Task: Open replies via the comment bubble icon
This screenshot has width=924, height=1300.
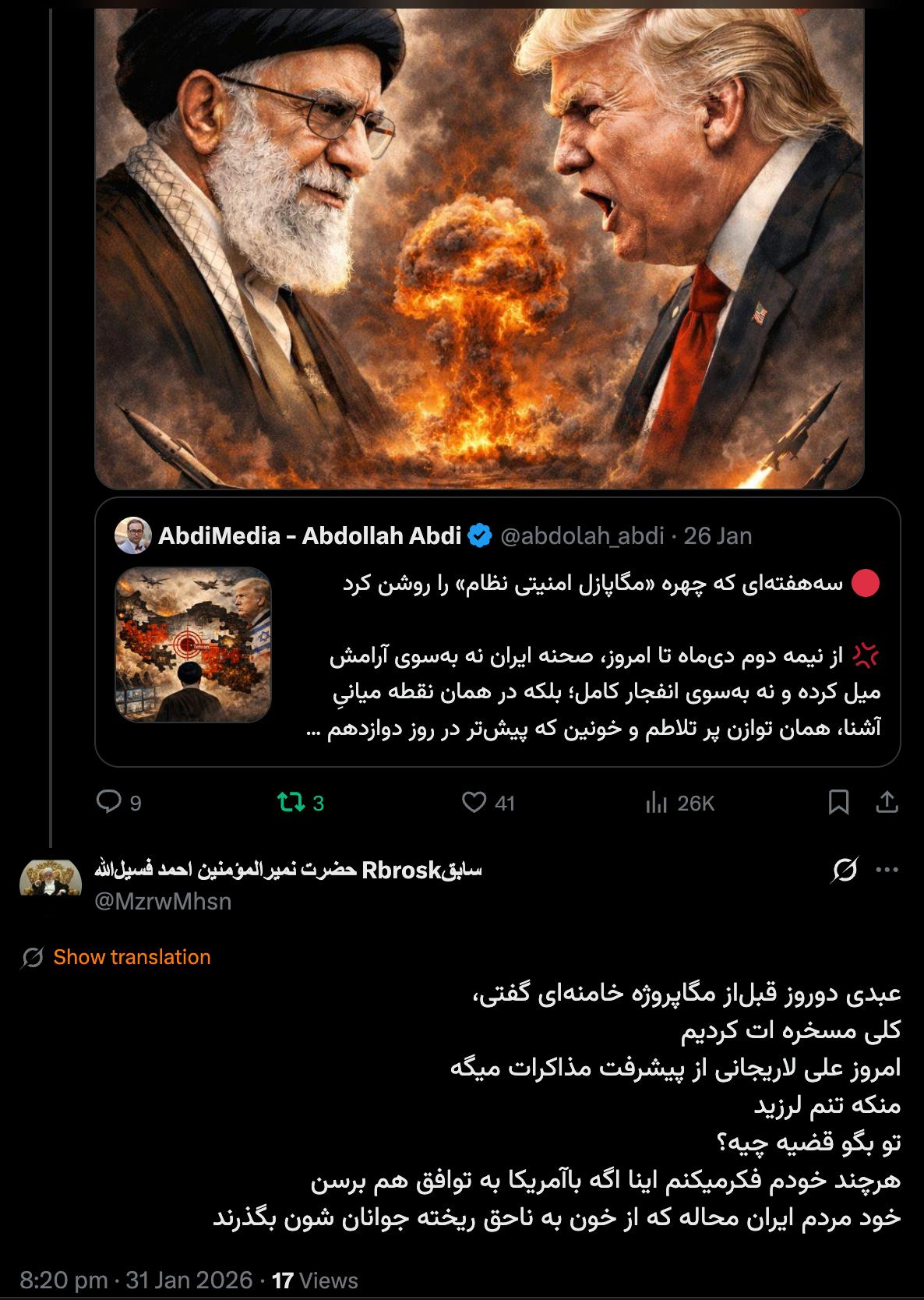Action: (x=108, y=802)
